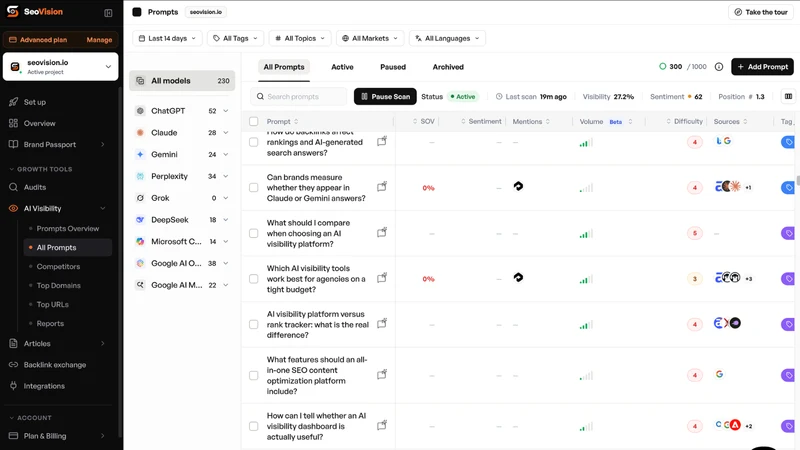The height and width of the screenshot is (450, 800).
Task: Open Set up from sidebar
Action: 35,102
